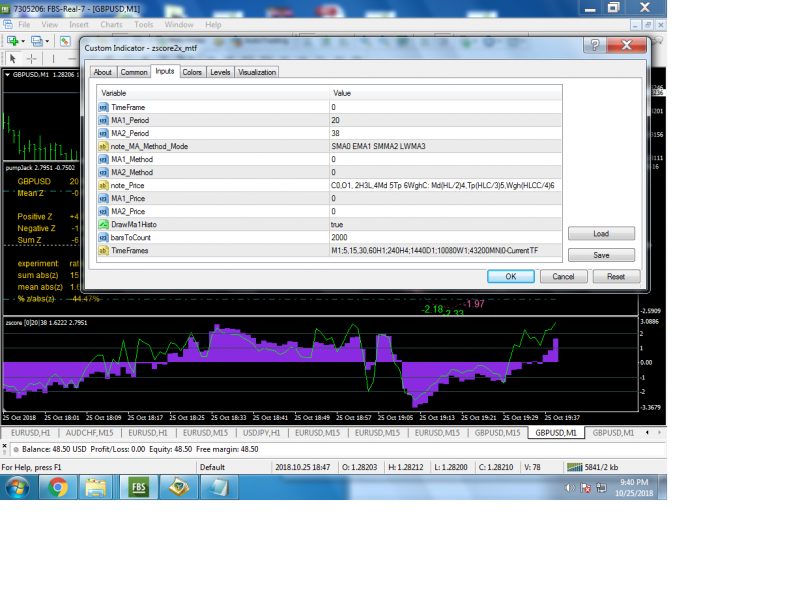Open the New Chart dropdown arrow
Screen dimensions: 800x599
click(x=23, y=41)
